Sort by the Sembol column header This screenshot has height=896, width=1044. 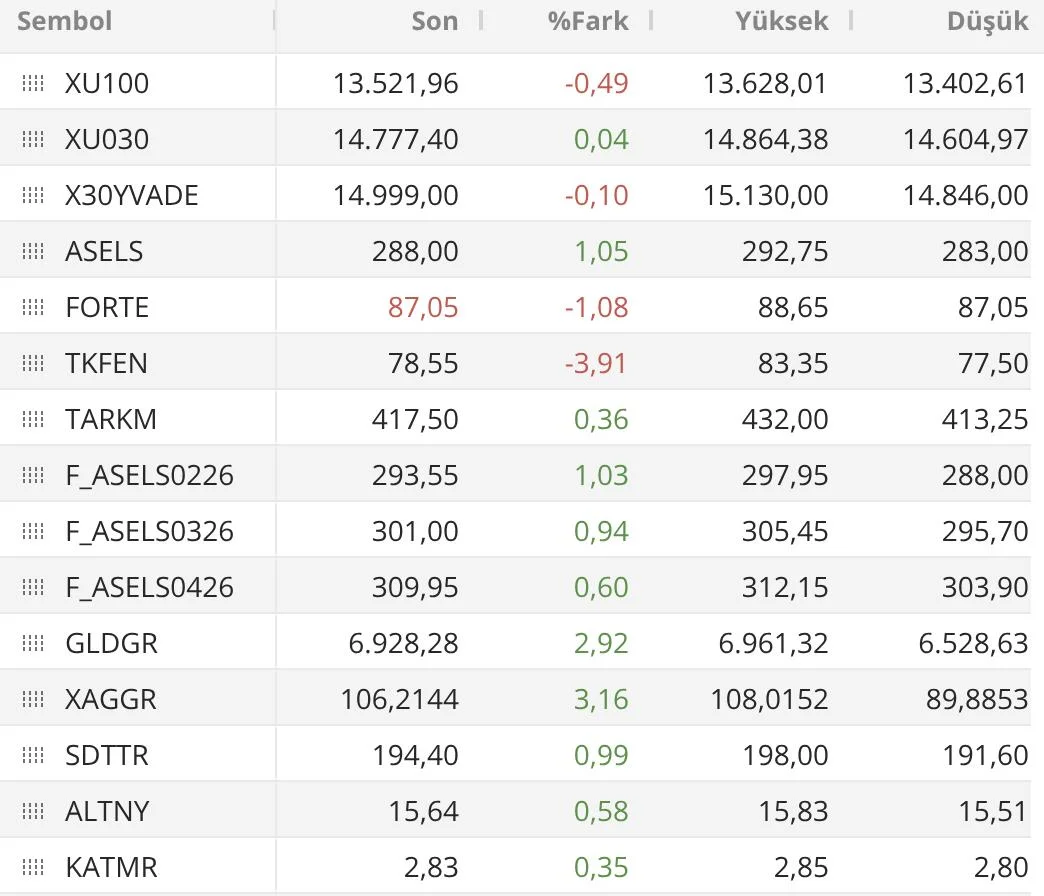(x=65, y=21)
